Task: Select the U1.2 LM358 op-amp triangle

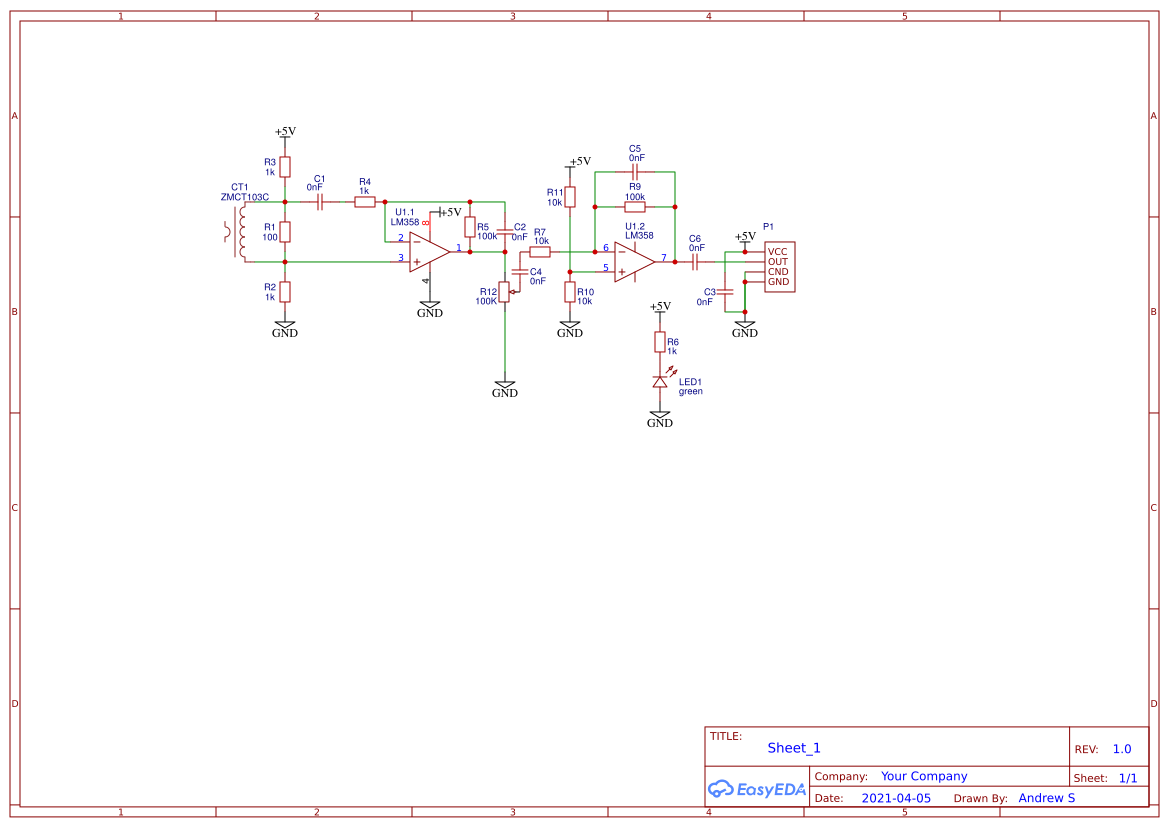Action: pyautogui.click(x=634, y=262)
